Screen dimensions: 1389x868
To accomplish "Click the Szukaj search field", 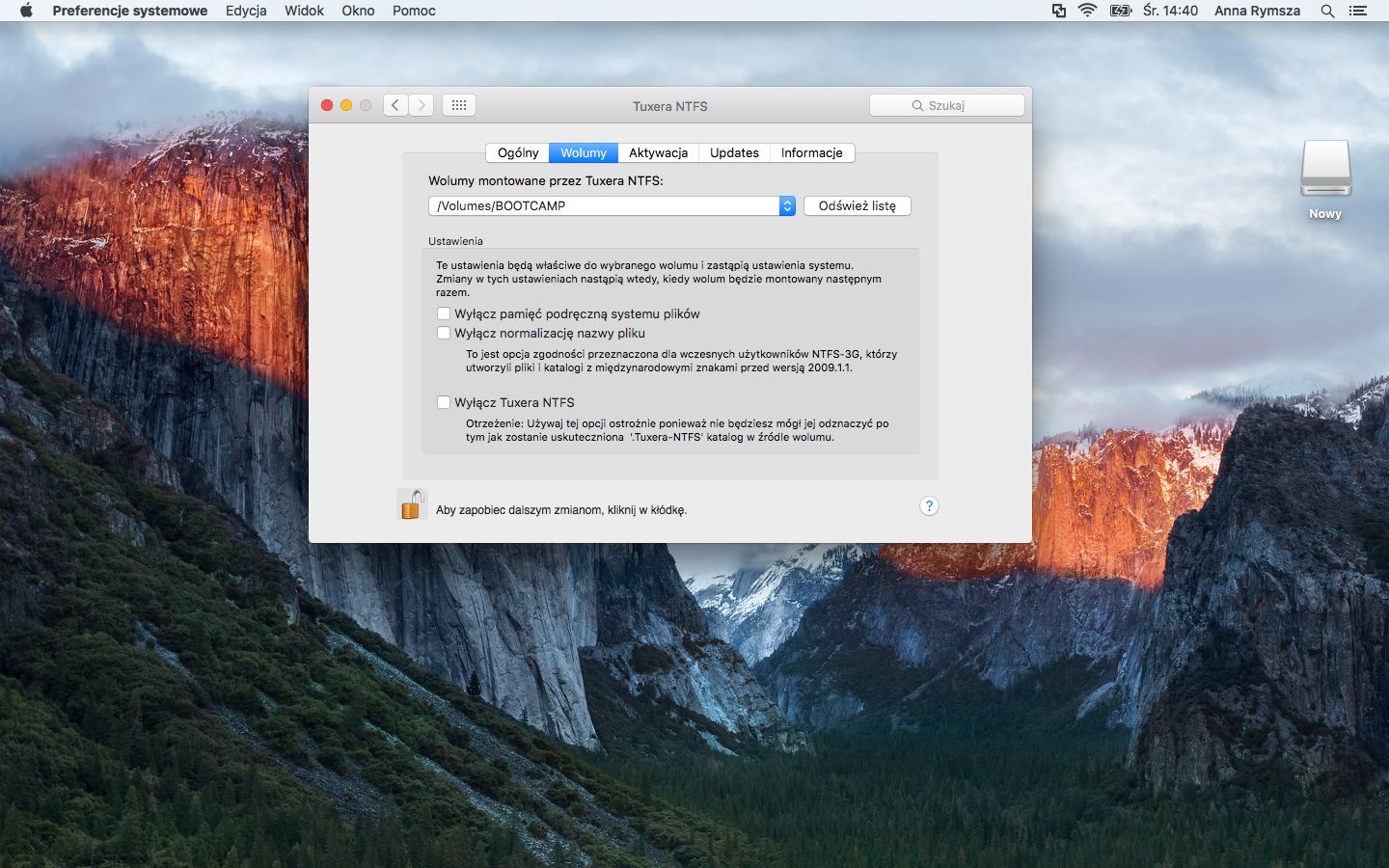I will click(x=946, y=105).
